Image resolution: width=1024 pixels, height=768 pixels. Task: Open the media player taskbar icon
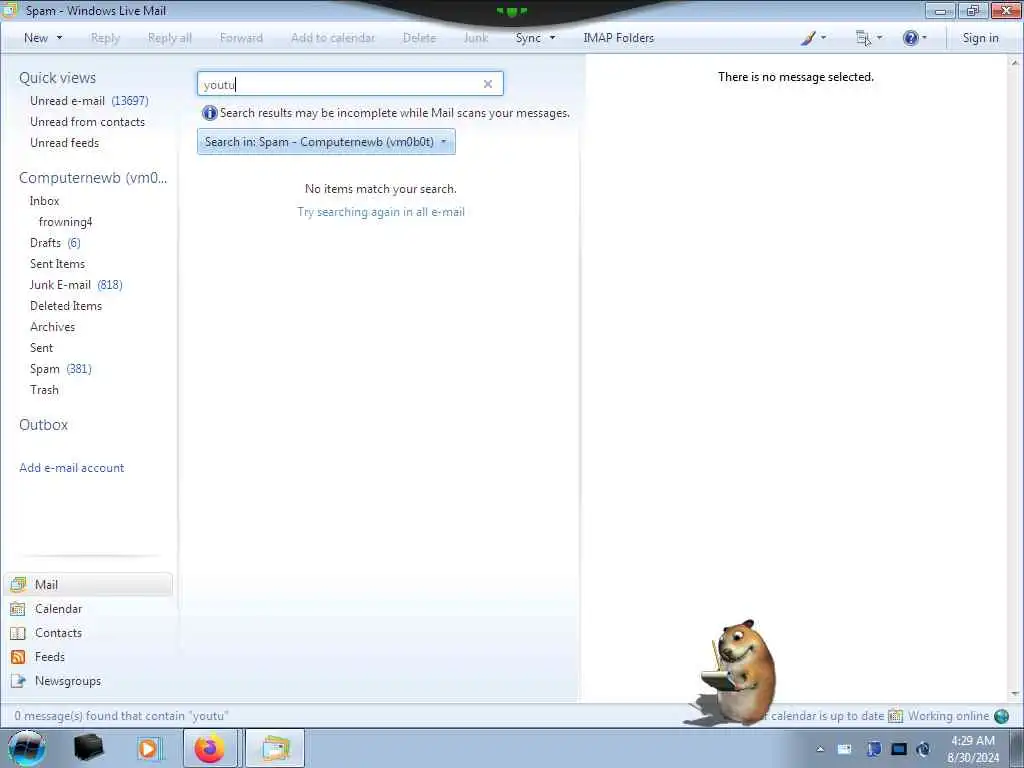(149, 748)
